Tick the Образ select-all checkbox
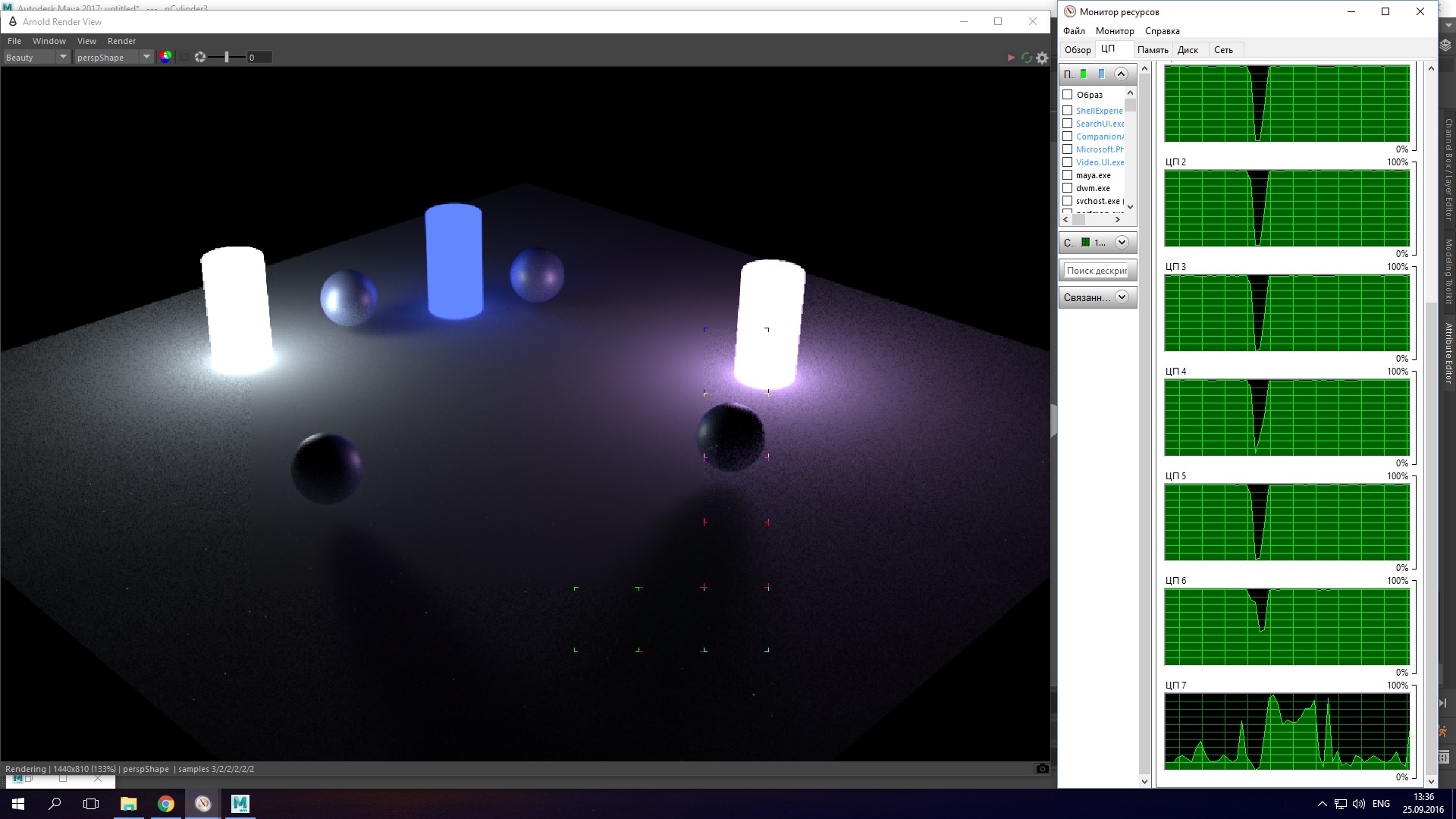Viewport: 1456px width, 819px height. coord(1067,95)
